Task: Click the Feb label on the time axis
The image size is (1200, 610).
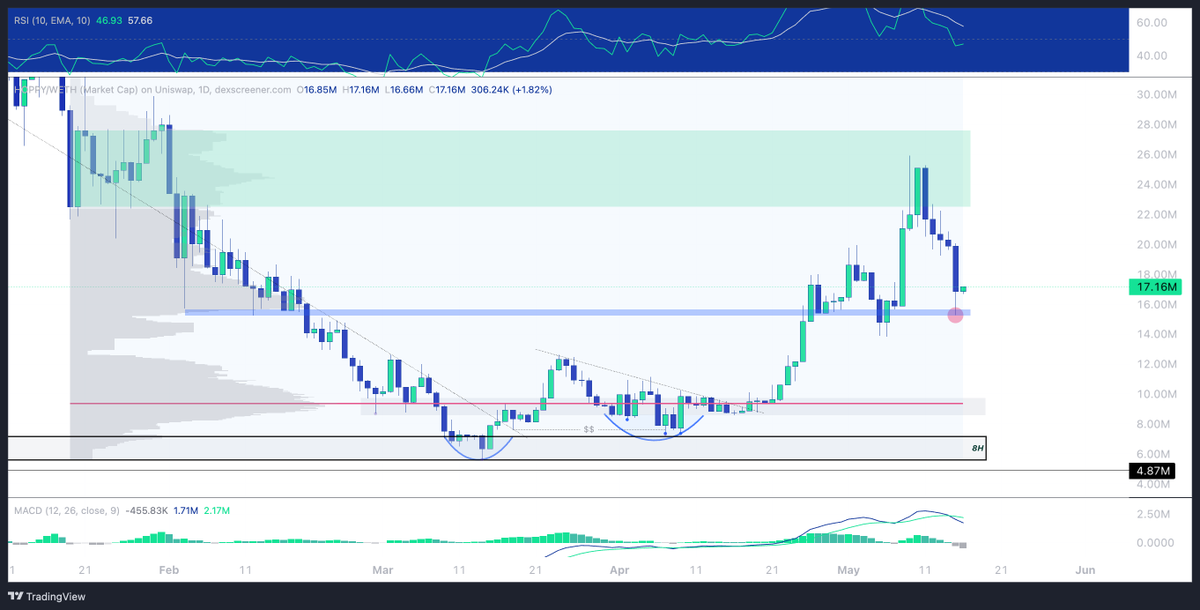Action: pyautogui.click(x=168, y=570)
